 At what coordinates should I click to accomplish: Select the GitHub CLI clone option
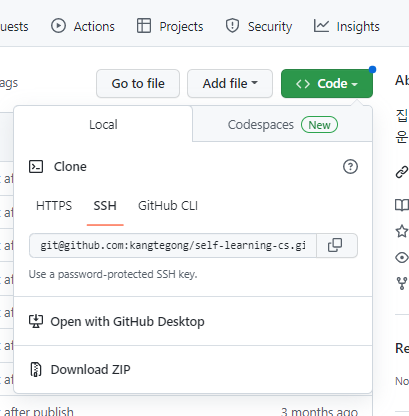point(168,206)
